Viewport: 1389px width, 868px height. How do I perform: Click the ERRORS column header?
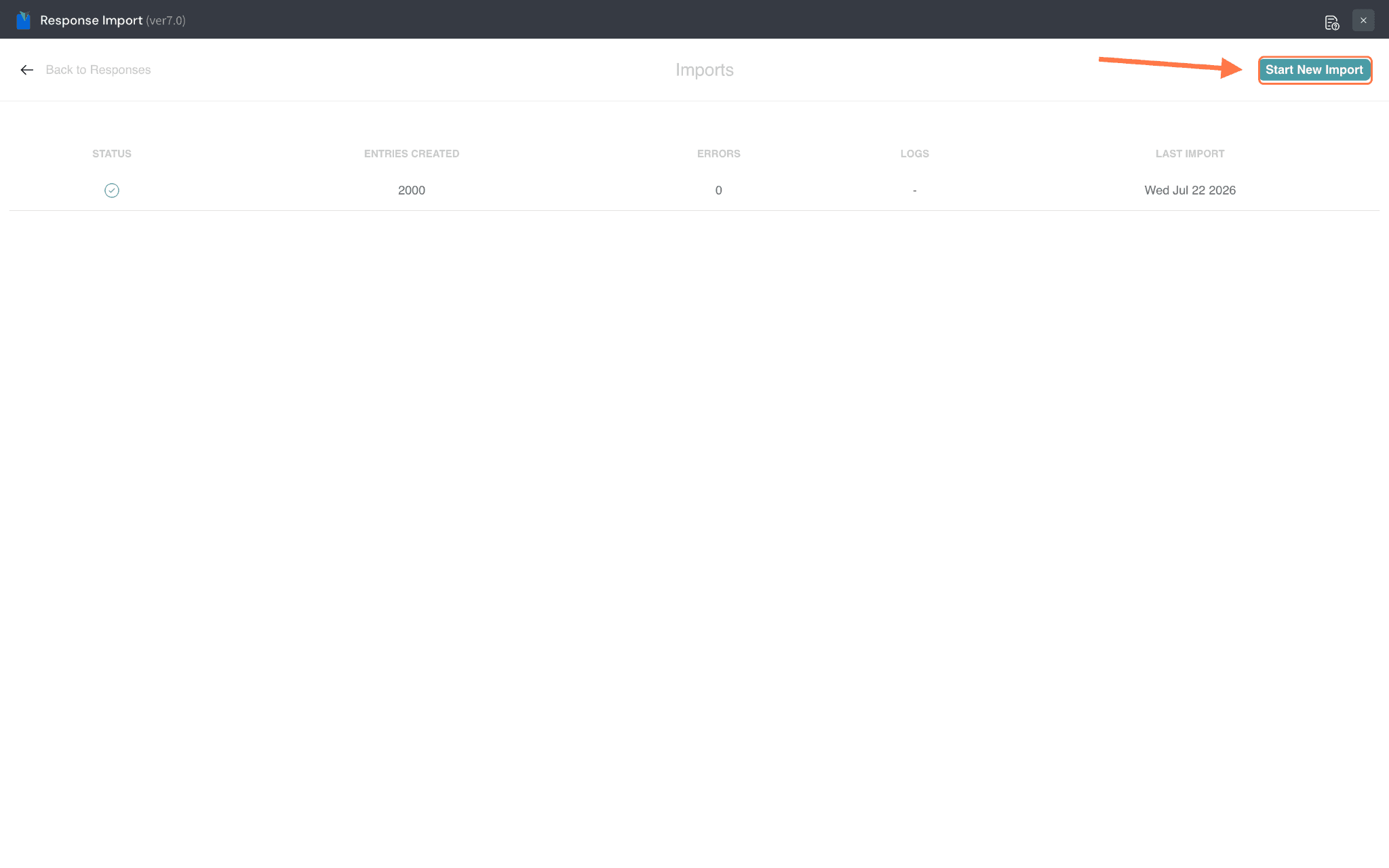[x=718, y=154]
